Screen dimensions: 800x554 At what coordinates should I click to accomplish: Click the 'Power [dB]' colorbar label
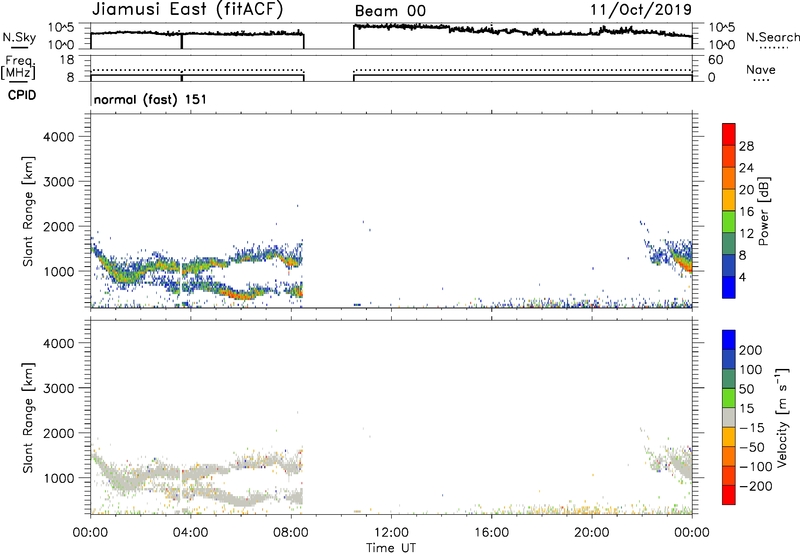[763, 211]
